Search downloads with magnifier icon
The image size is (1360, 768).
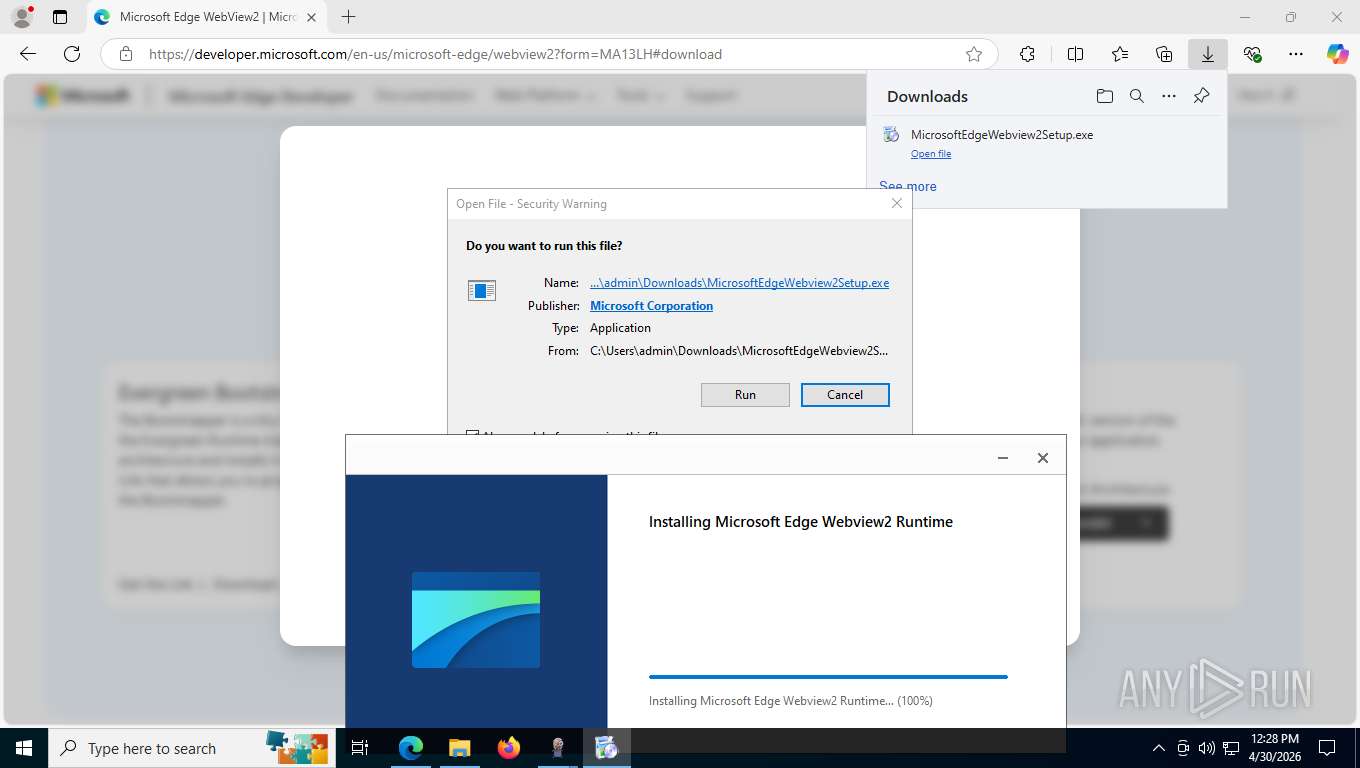[1137, 96]
